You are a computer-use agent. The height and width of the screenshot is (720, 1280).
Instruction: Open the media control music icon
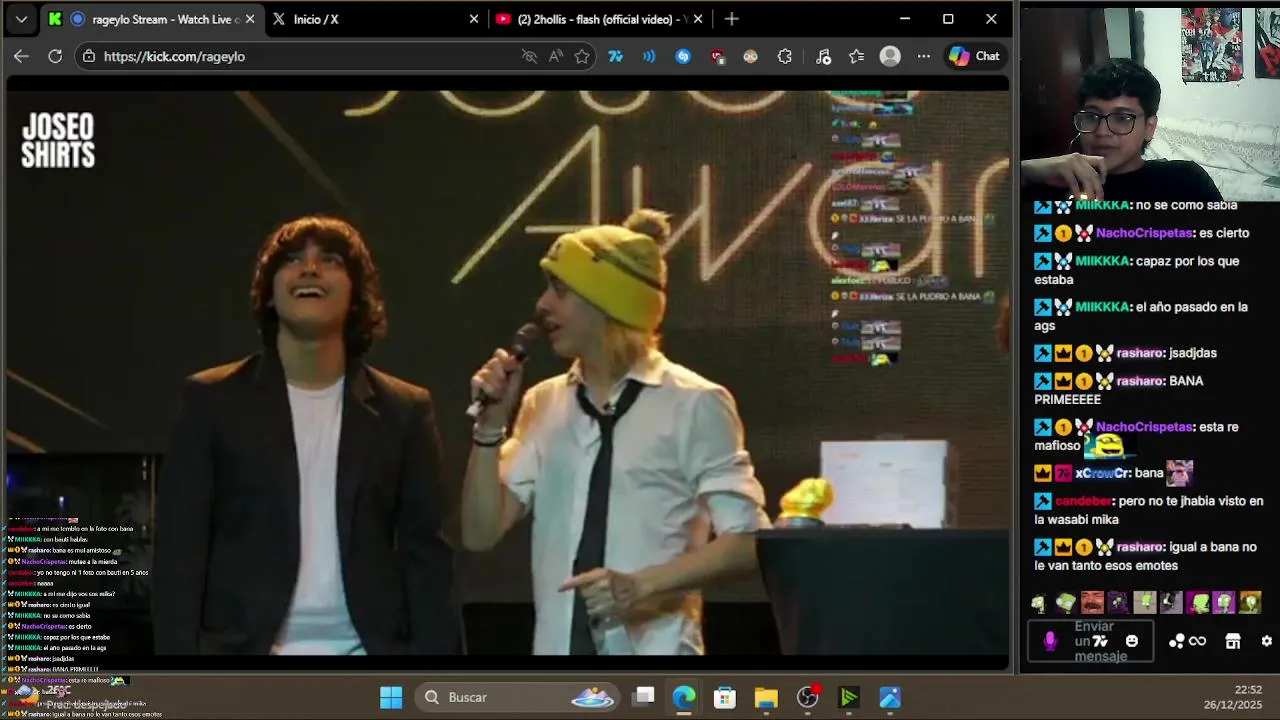coord(823,56)
